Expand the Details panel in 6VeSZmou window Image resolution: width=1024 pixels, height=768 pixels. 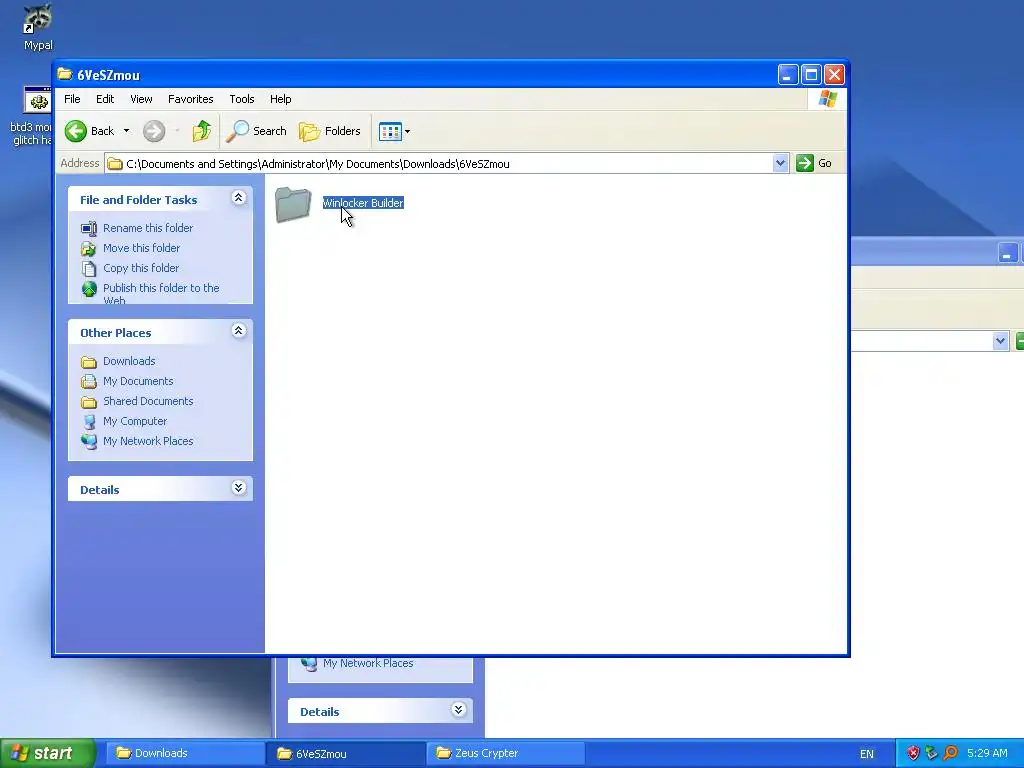(238, 488)
